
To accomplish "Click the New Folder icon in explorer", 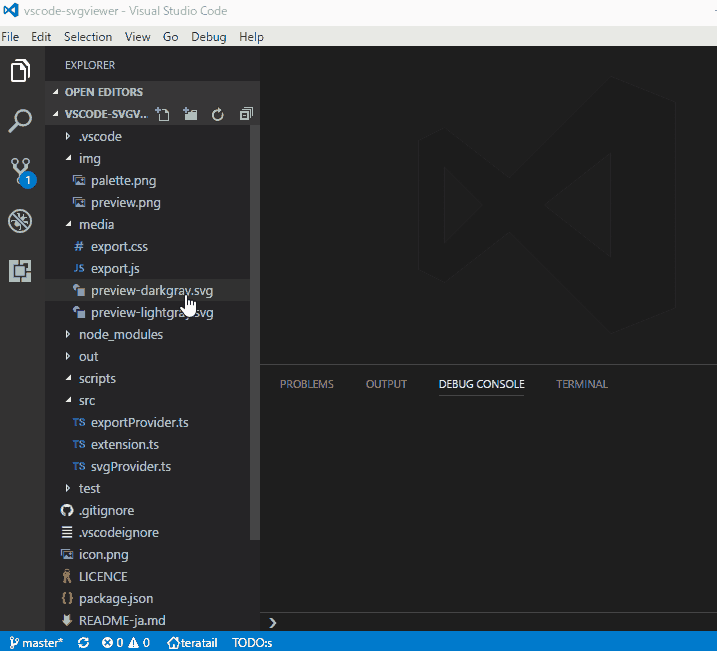I will [x=190, y=115].
